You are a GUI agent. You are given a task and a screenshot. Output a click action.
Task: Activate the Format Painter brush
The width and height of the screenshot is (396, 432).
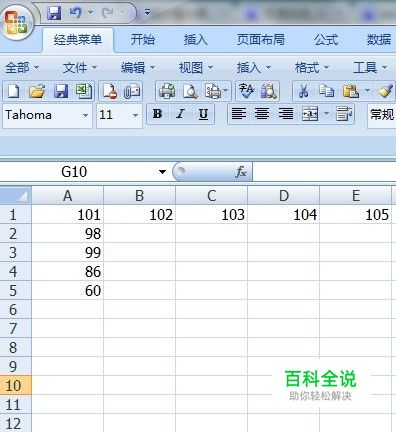(x=385, y=91)
